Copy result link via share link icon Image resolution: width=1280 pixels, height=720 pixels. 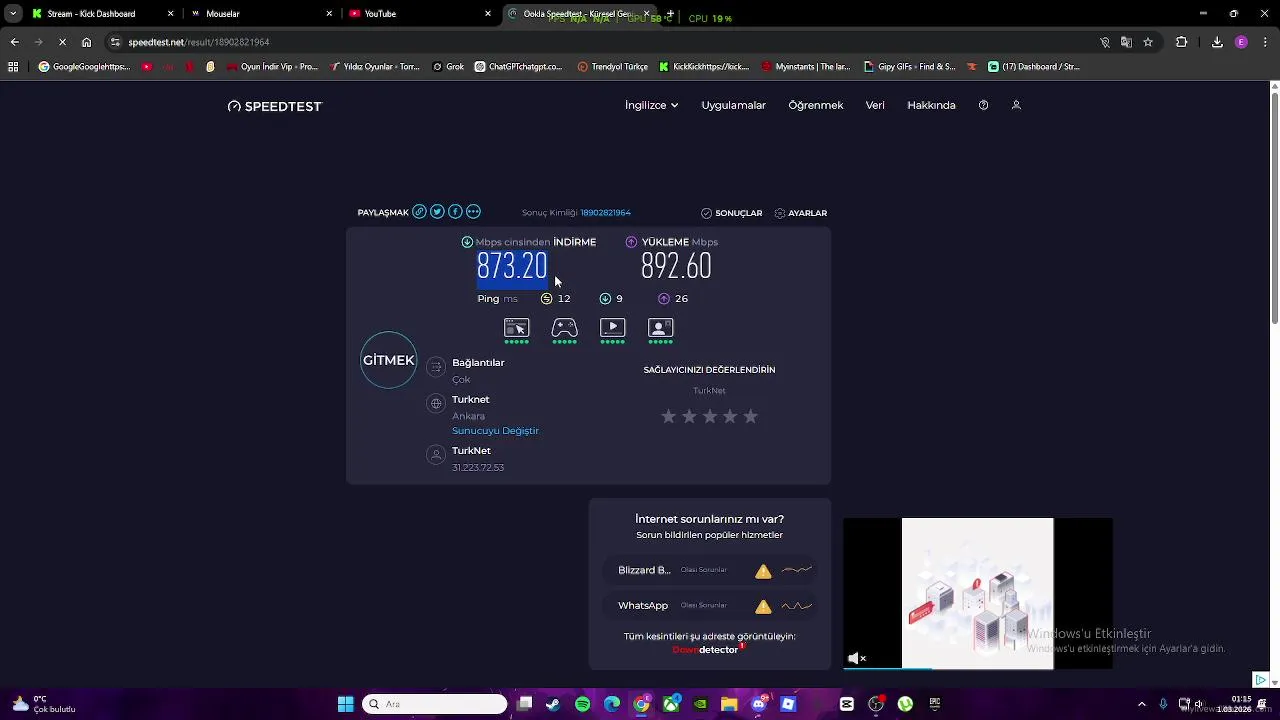[x=420, y=212]
